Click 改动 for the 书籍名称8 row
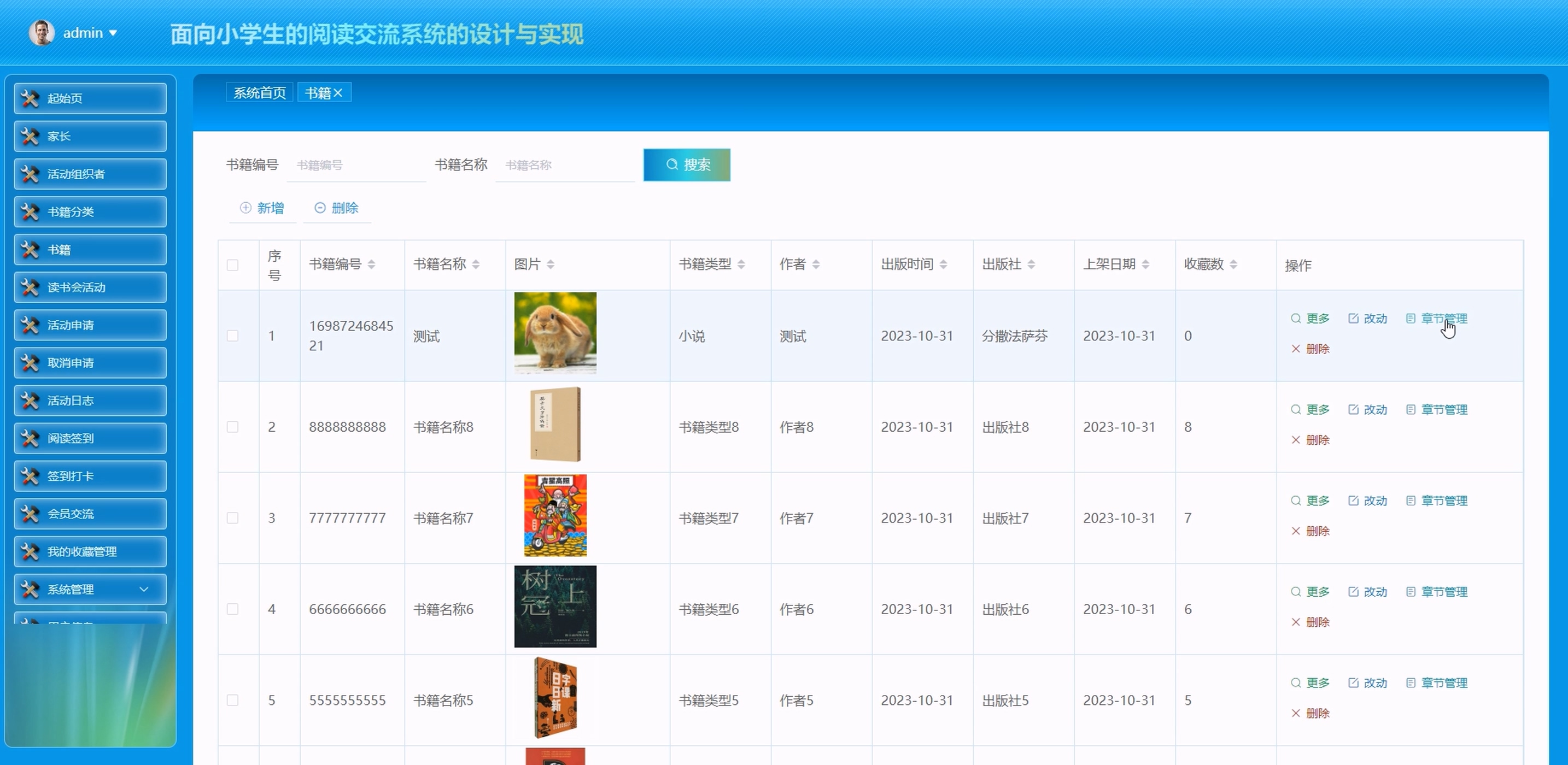 (x=1368, y=410)
